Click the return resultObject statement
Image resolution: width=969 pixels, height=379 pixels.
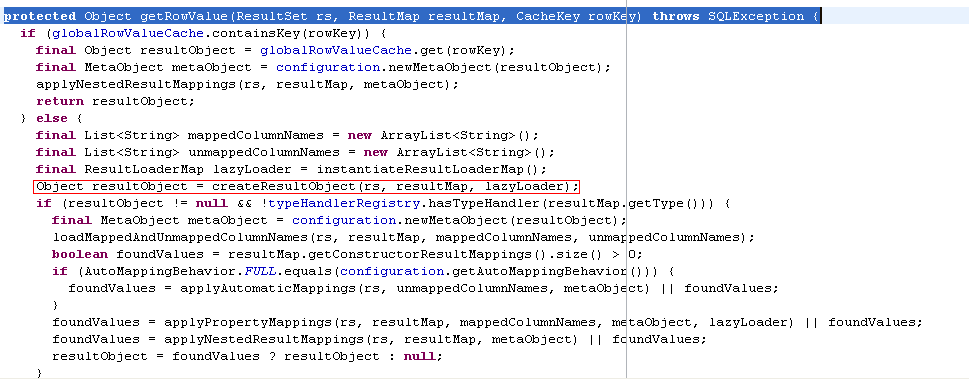116,101
